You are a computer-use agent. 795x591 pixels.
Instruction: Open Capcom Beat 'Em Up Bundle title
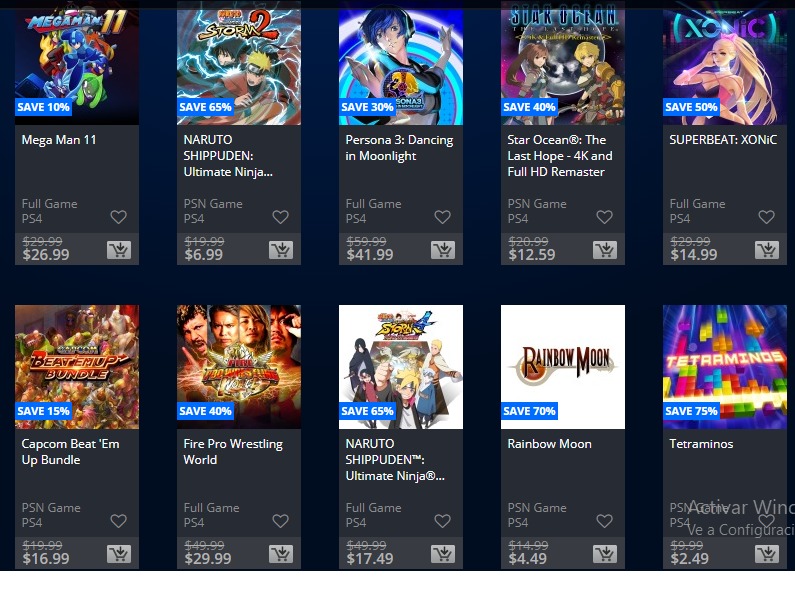(x=70, y=452)
